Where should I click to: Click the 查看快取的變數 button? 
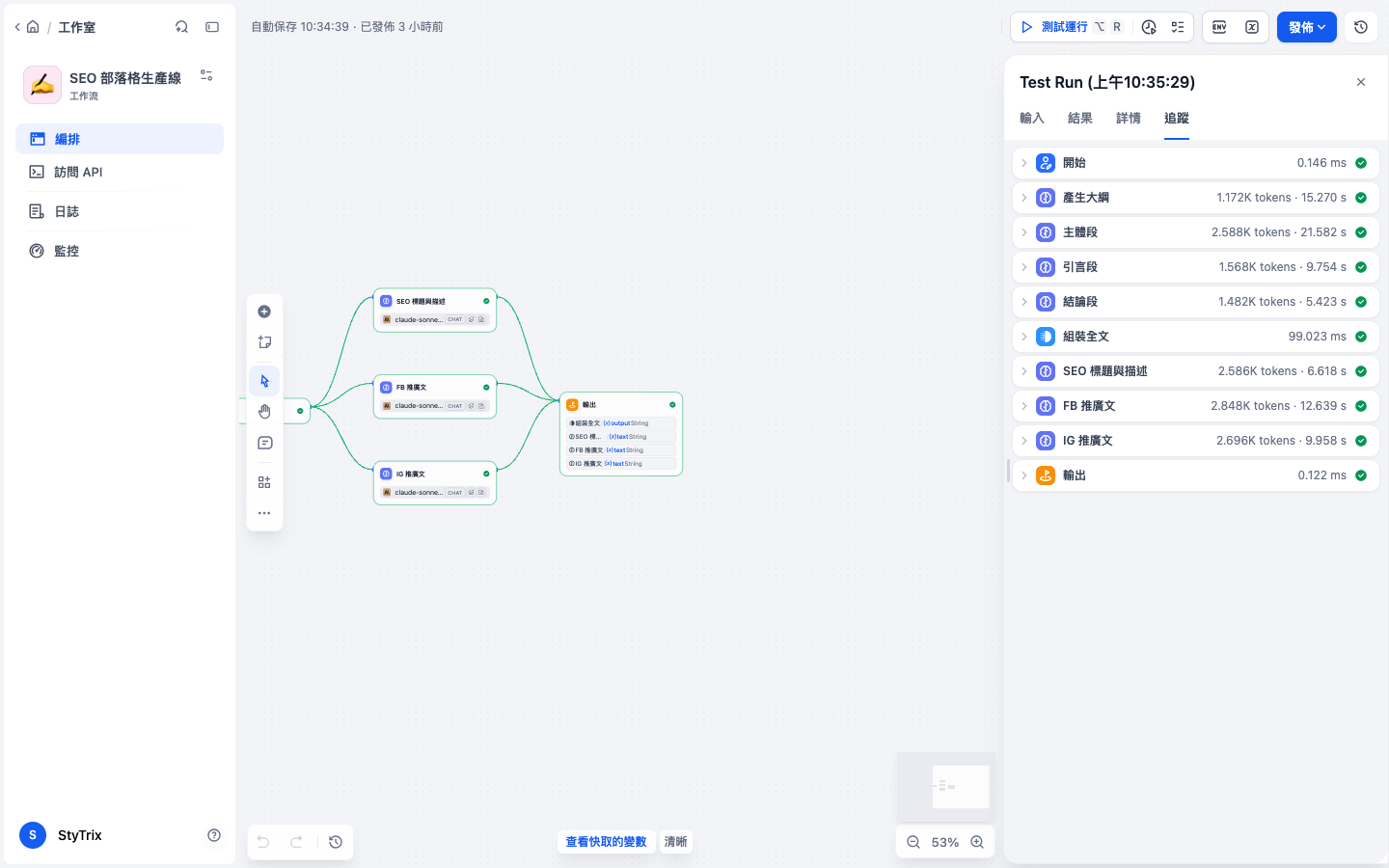point(606,842)
